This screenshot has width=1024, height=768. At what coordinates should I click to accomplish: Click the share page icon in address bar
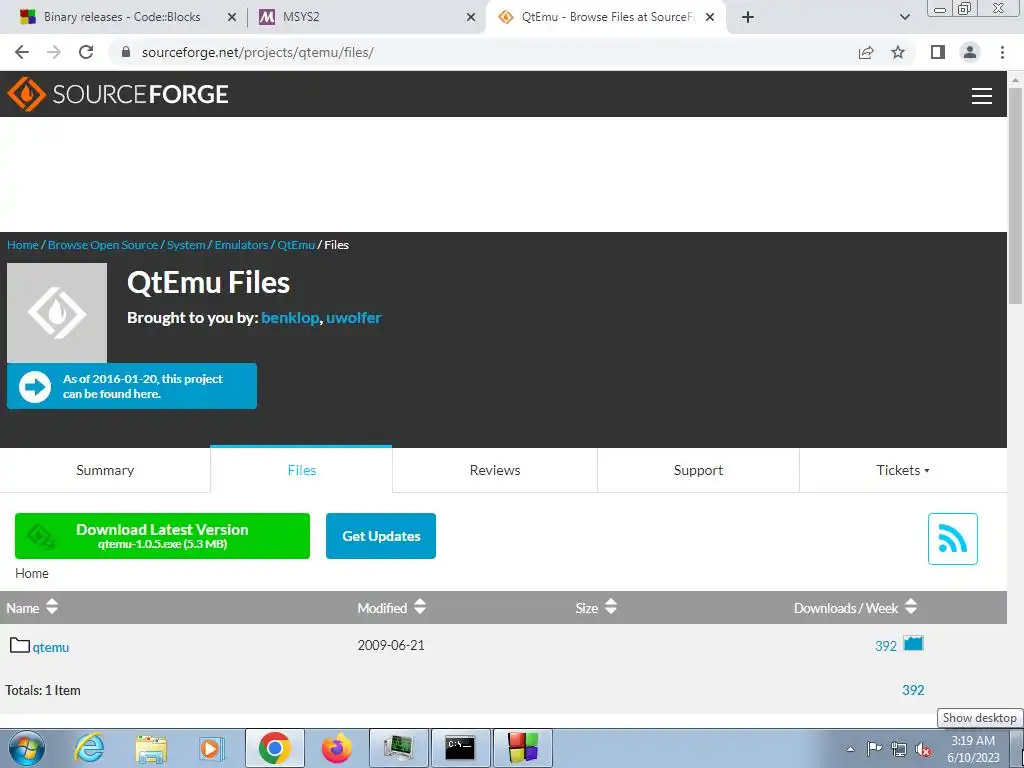click(866, 52)
